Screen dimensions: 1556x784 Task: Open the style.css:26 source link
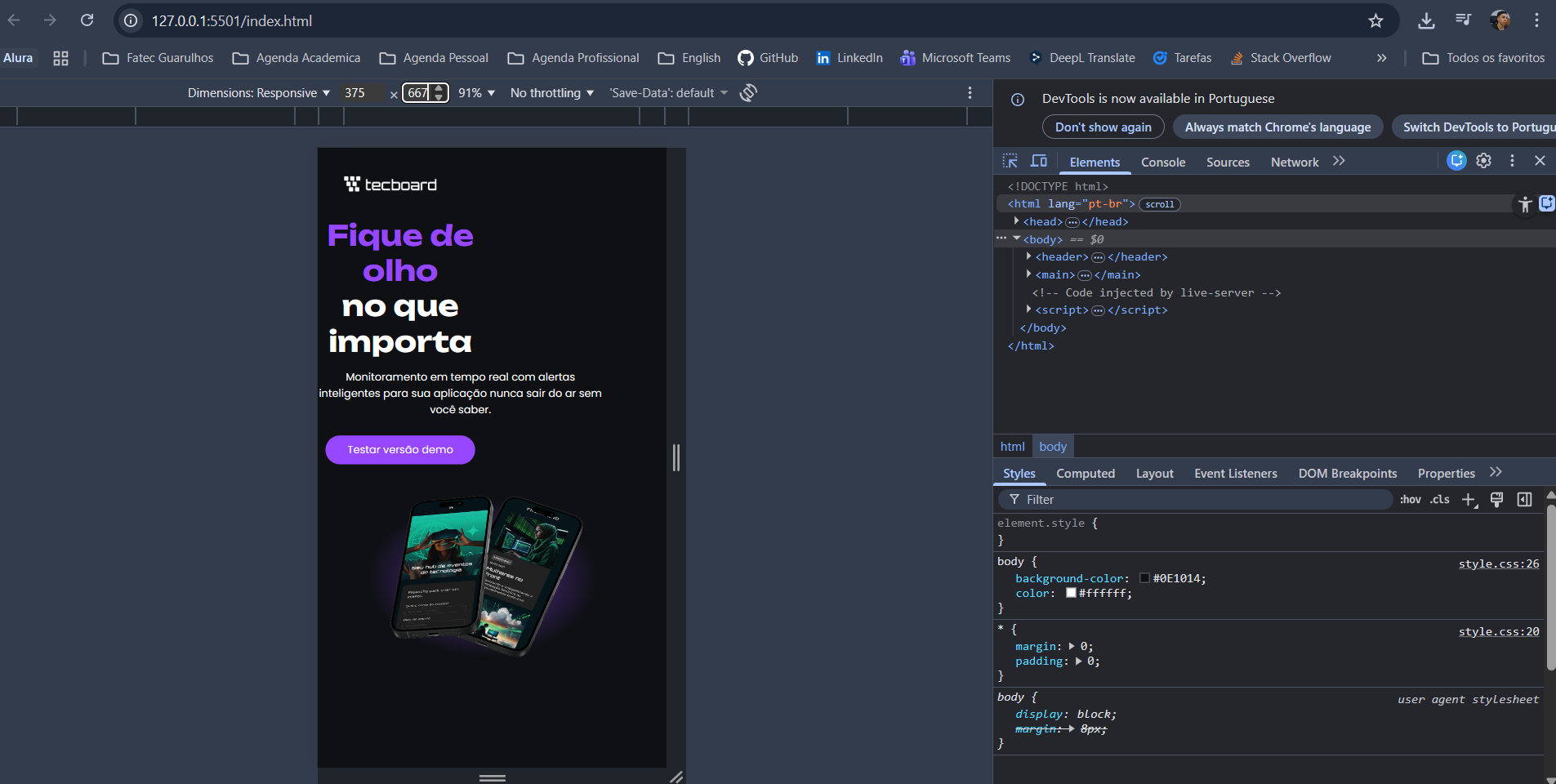(1498, 563)
